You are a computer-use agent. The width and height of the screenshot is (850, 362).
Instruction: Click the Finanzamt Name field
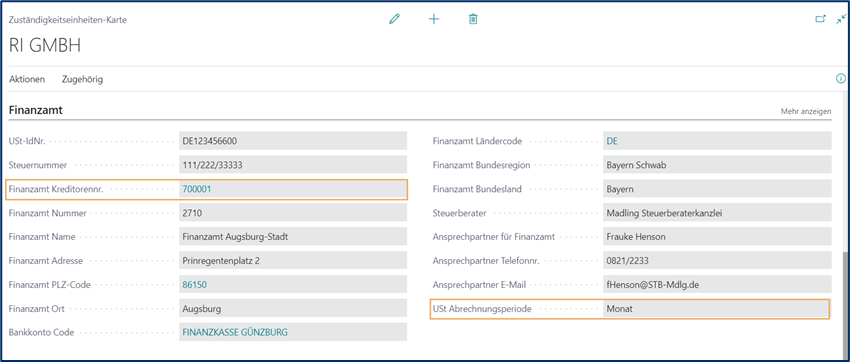point(293,237)
